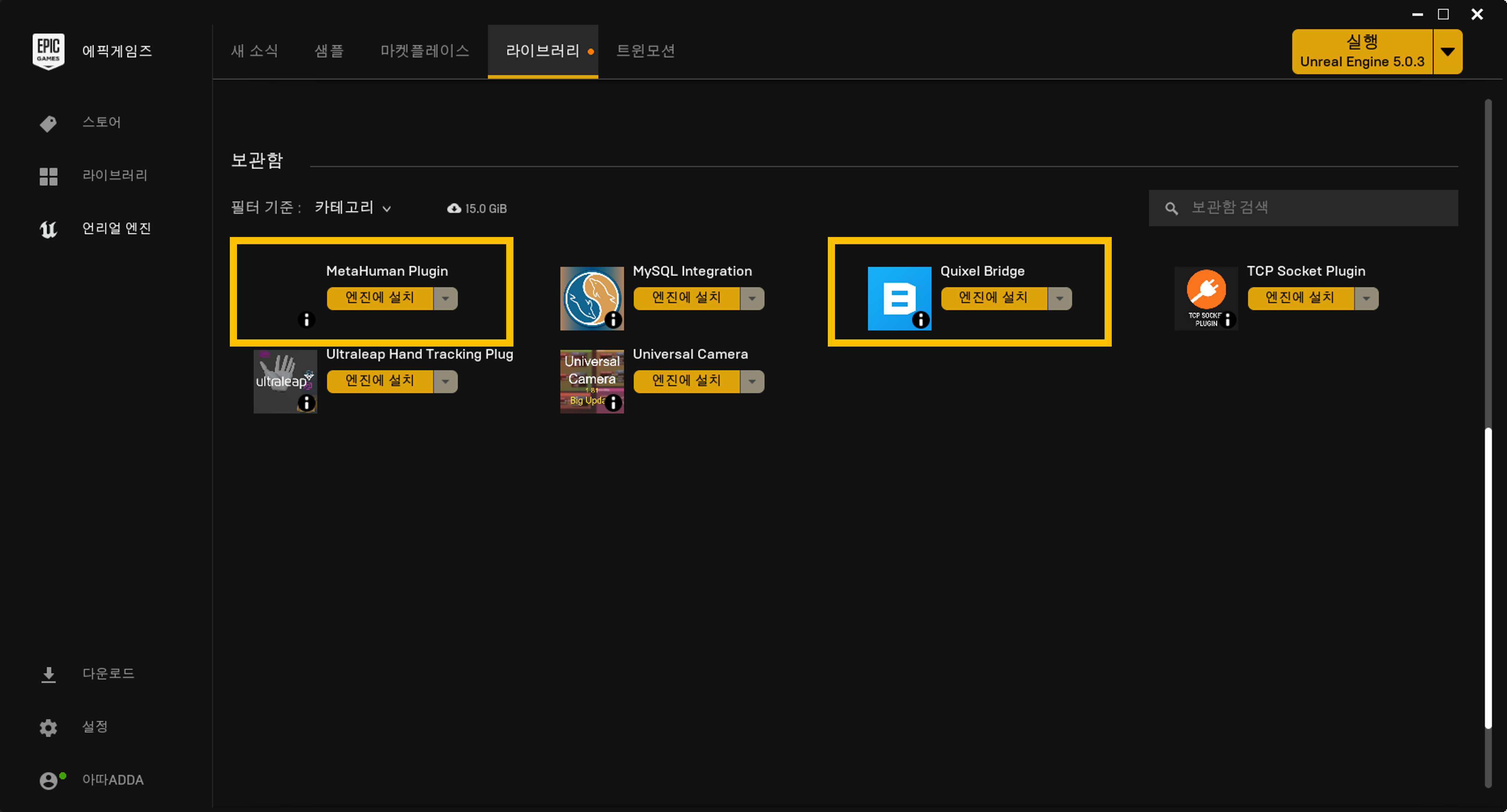Switch to the 샘플 tab
Image resolution: width=1507 pixels, height=812 pixels.
[x=329, y=51]
